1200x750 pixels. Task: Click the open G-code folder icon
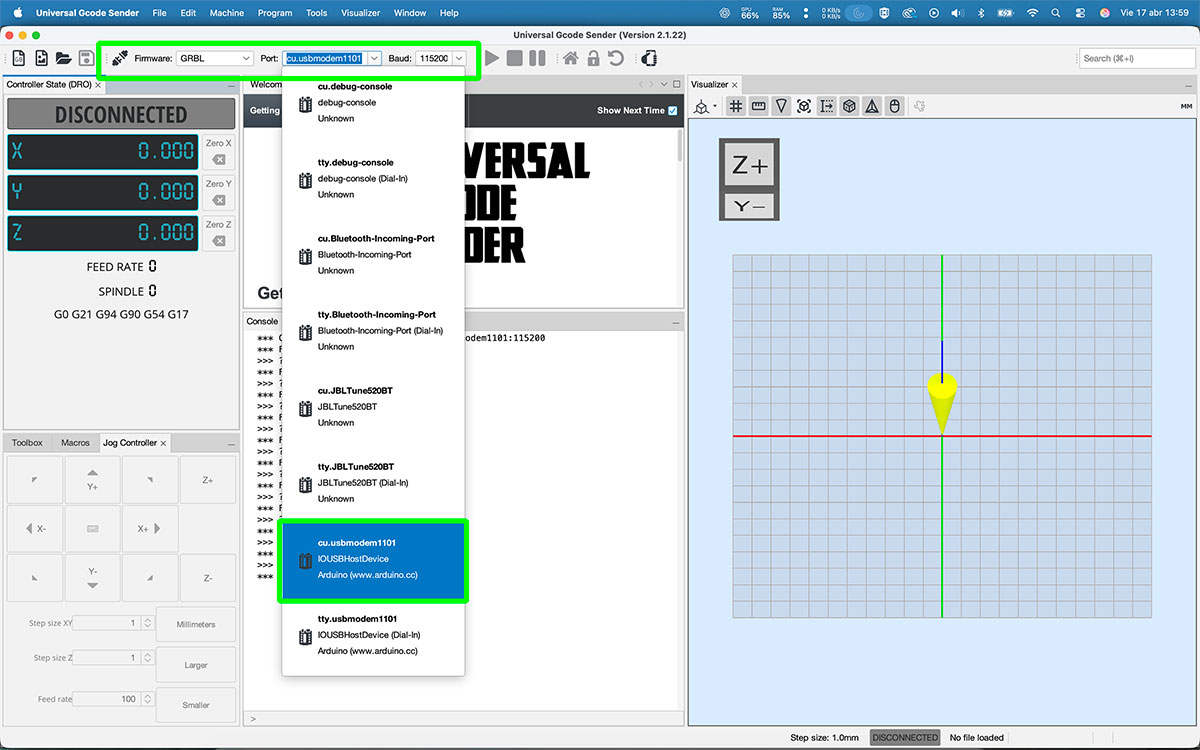point(63,58)
